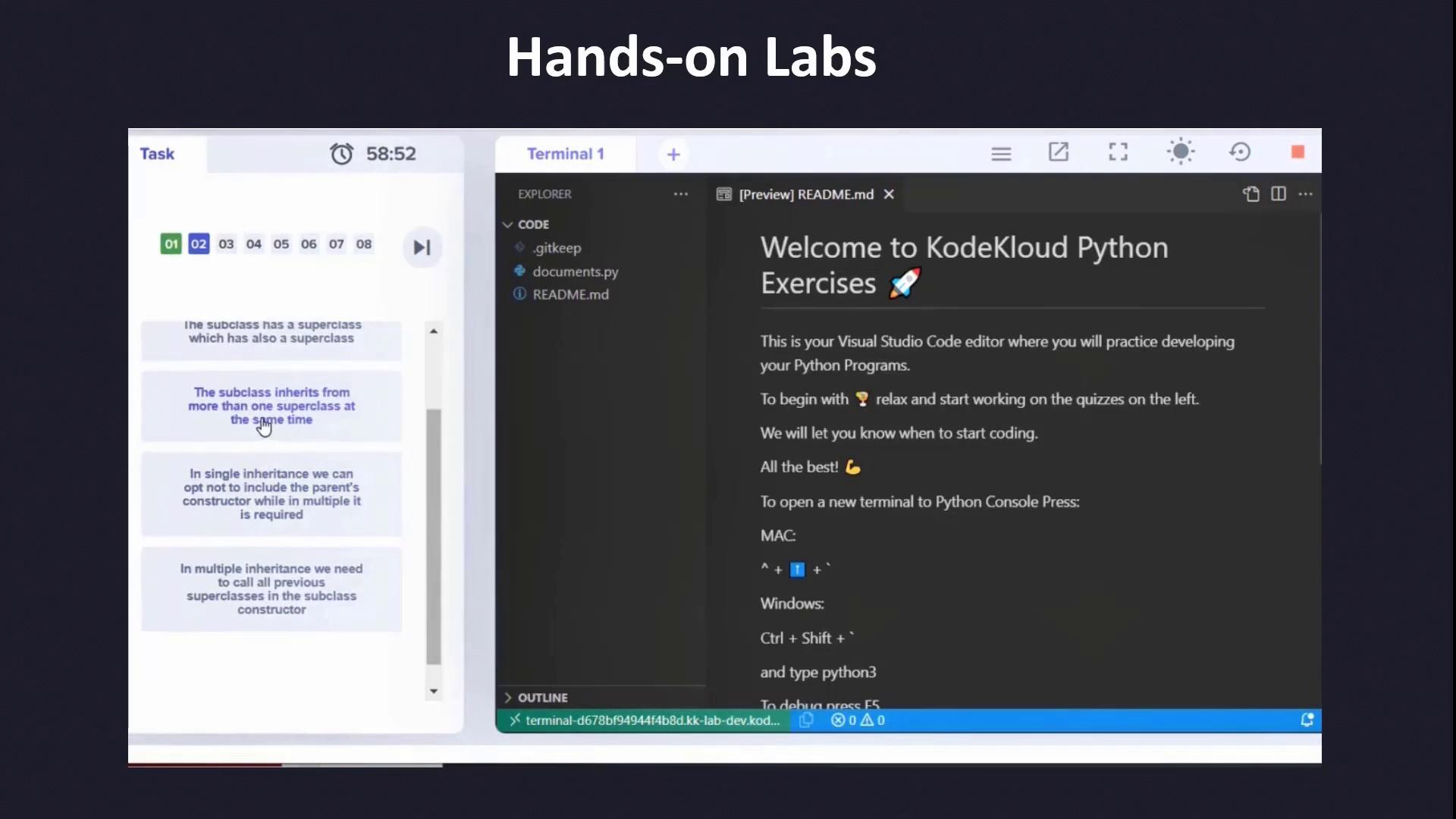Click the quiz answers scrollbar thumb

tap(434, 537)
